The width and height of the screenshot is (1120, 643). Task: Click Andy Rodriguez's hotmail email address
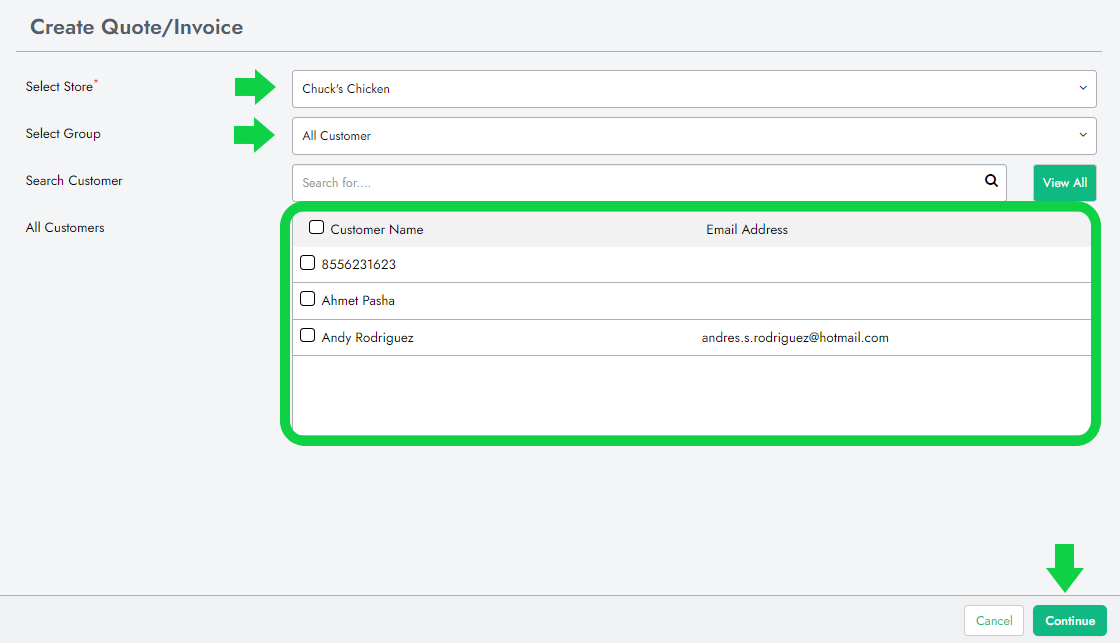(794, 338)
